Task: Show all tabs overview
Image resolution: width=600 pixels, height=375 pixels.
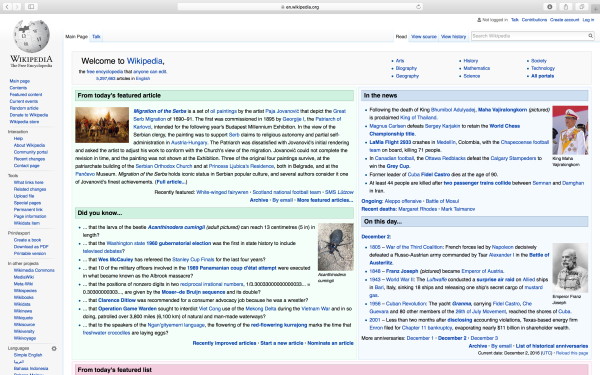Action: click(582, 7)
